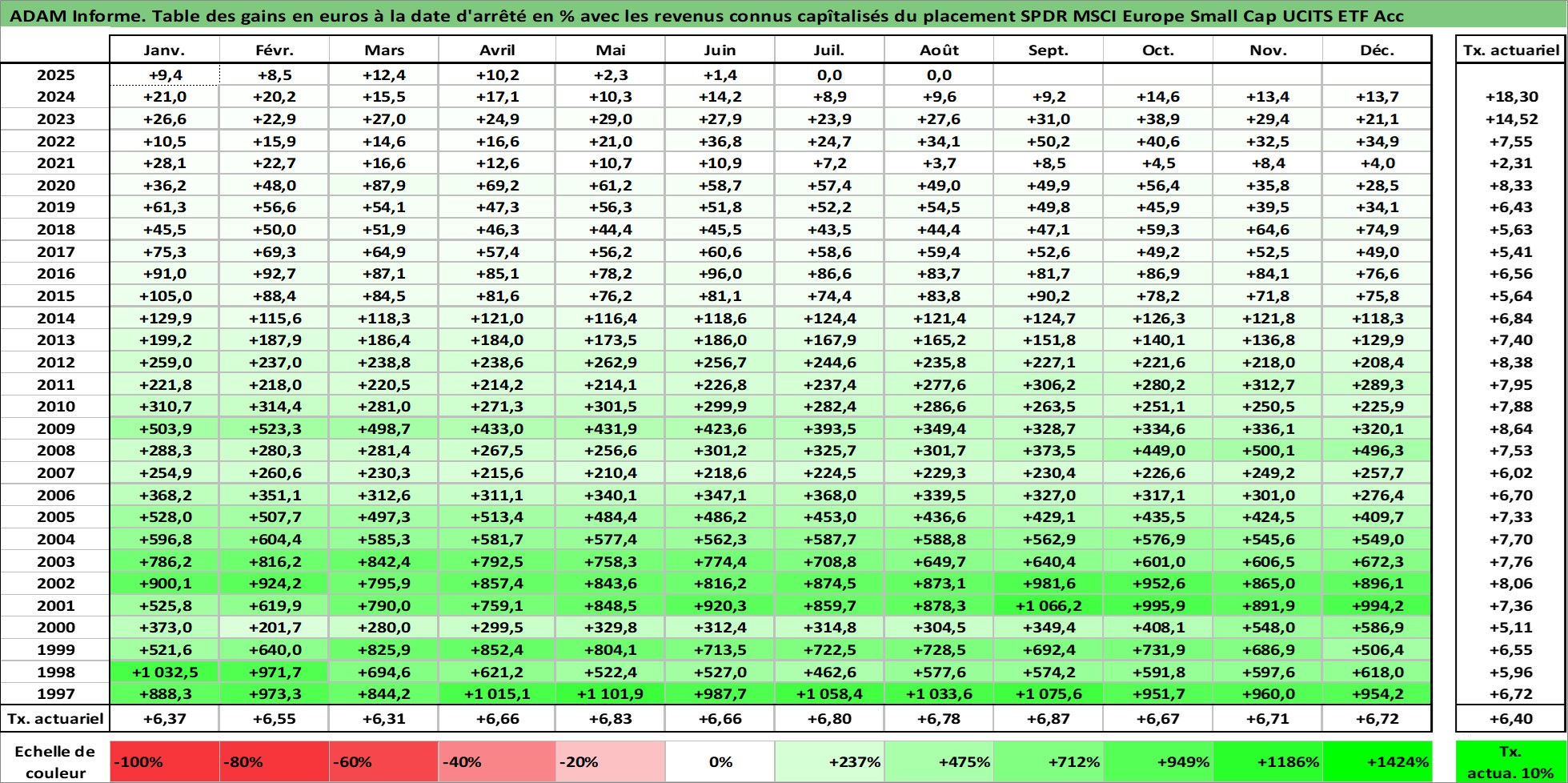Click the -80% red scale swatch
Screen dimensions: 1568x783
point(275,762)
